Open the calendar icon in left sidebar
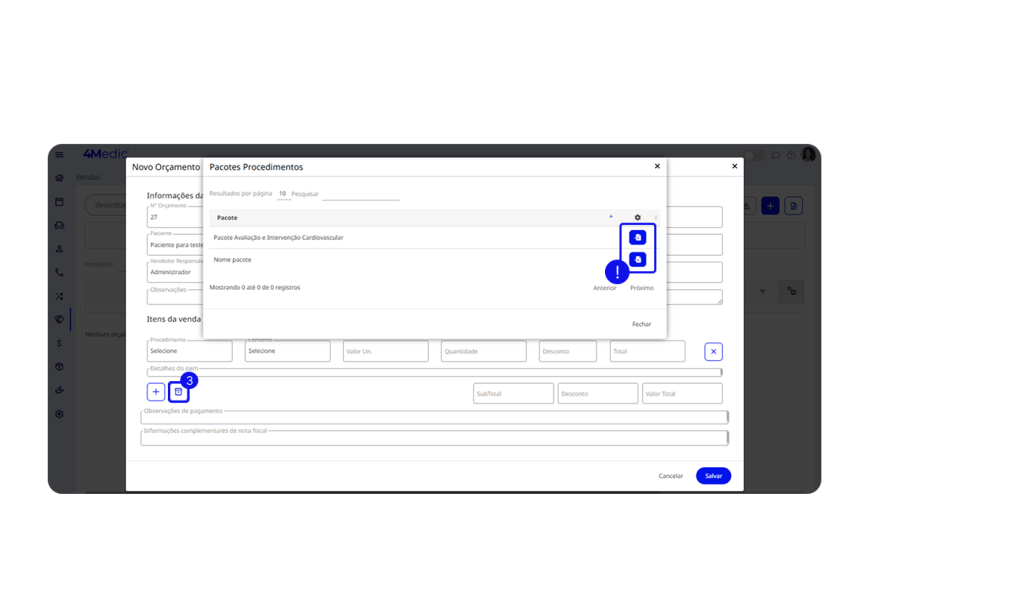1024x598 pixels. pyautogui.click(x=60, y=202)
